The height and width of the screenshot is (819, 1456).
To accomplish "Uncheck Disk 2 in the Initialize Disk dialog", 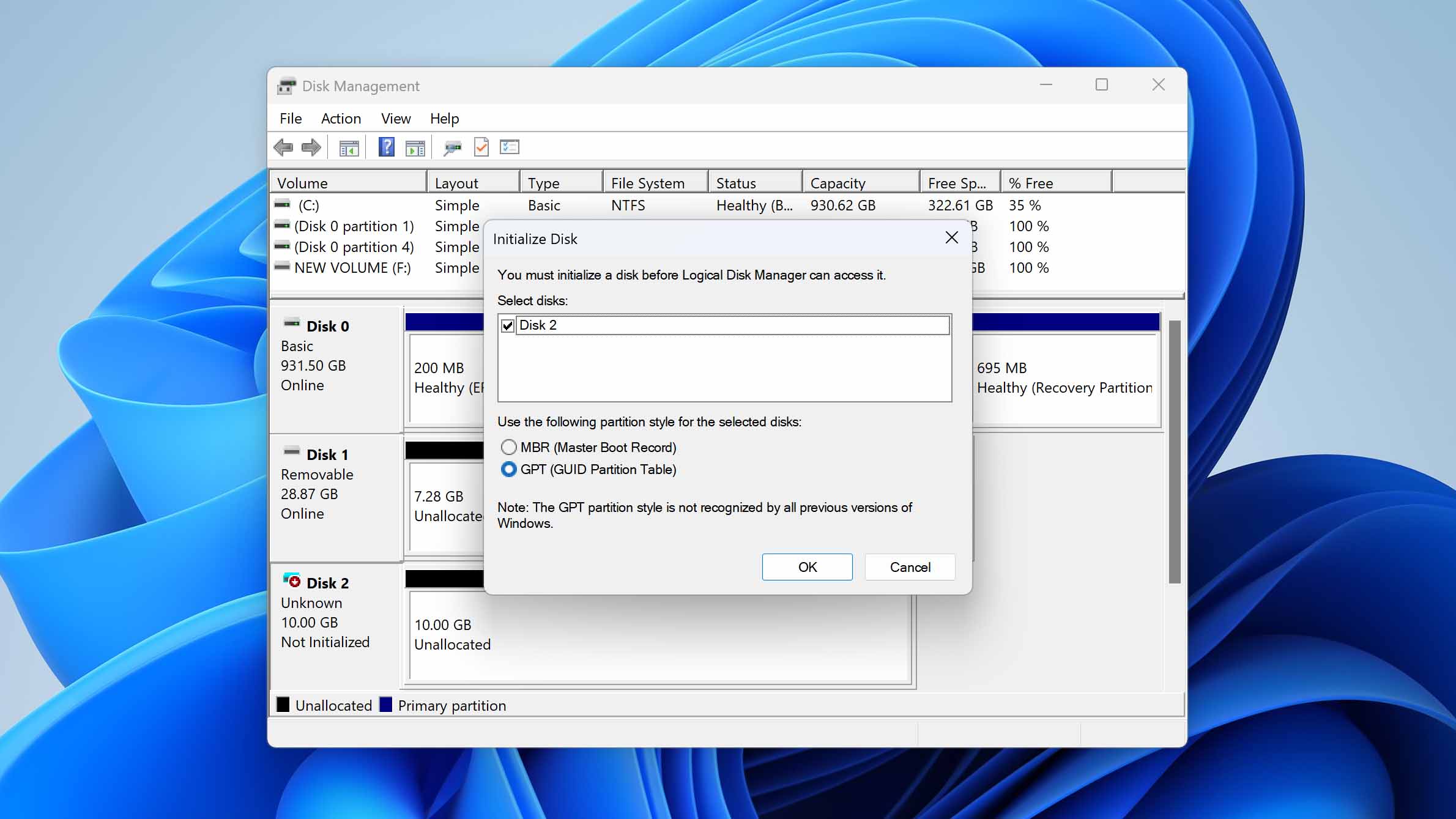I will click(x=507, y=325).
